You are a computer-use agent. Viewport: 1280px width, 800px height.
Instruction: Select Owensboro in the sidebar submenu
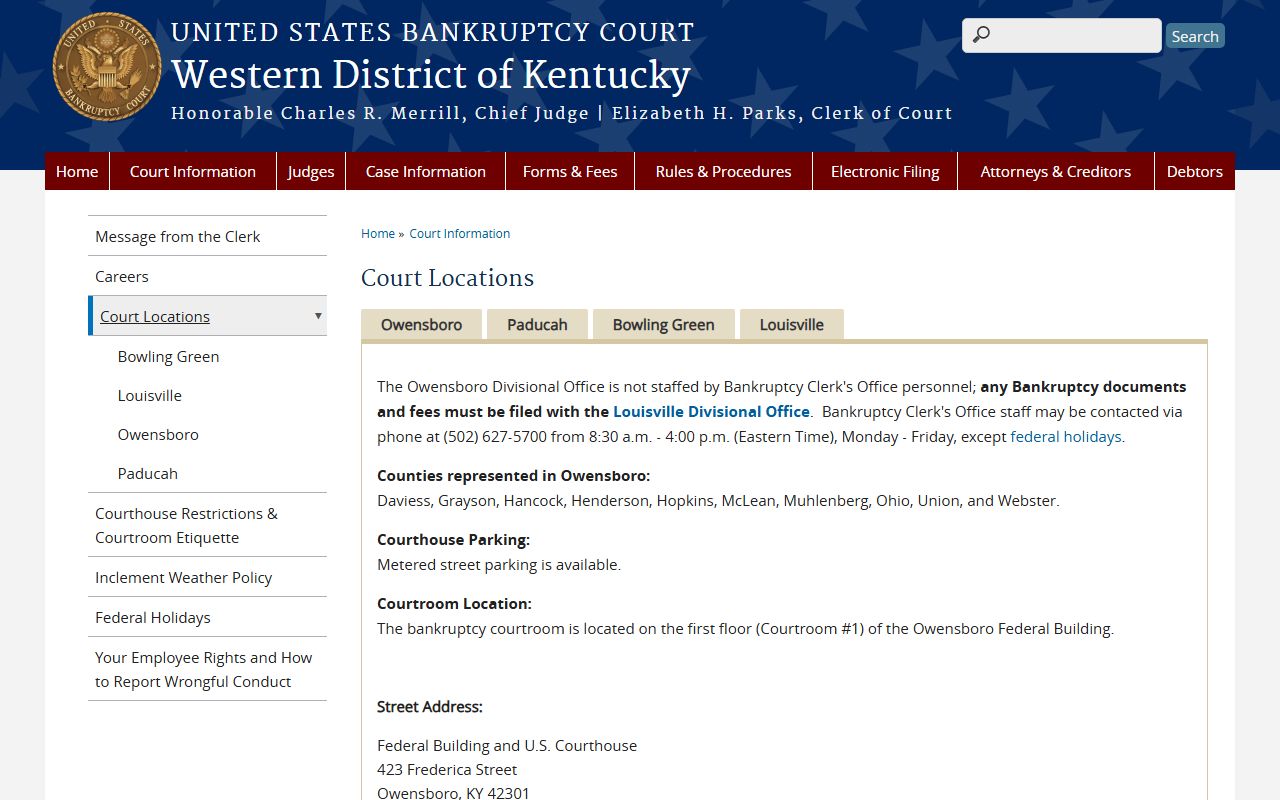point(158,434)
